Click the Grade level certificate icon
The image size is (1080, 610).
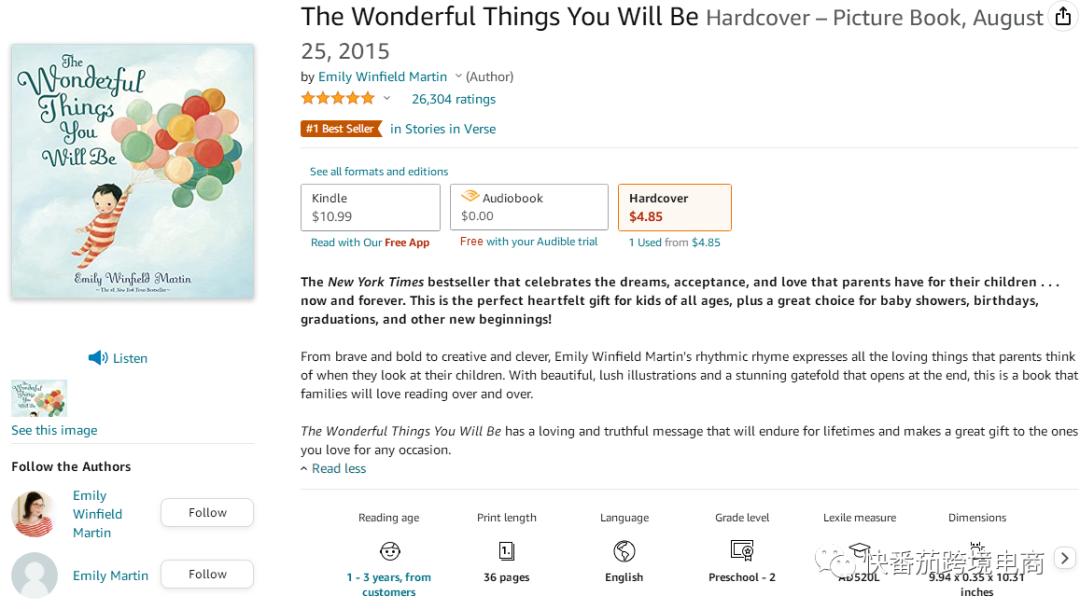(742, 551)
